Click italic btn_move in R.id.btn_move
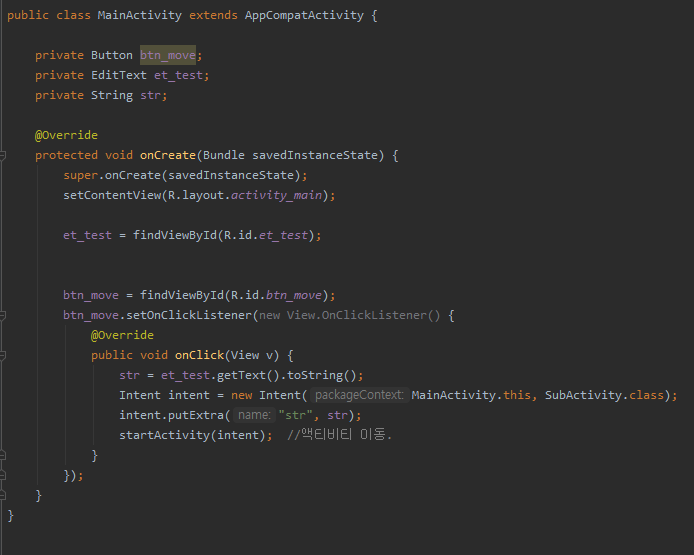The width and height of the screenshot is (694, 555). tap(293, 295)
